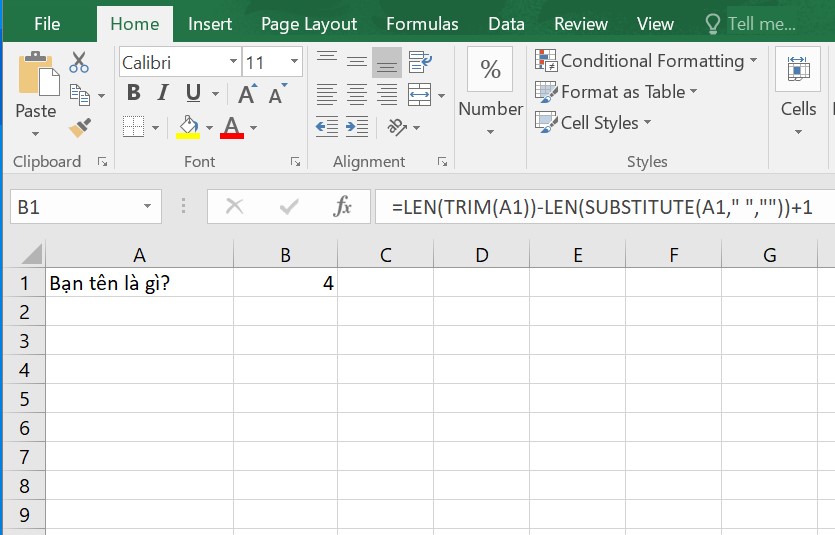
Task: Click the Paste clipboard icon
Action: [x=38, y=75]
